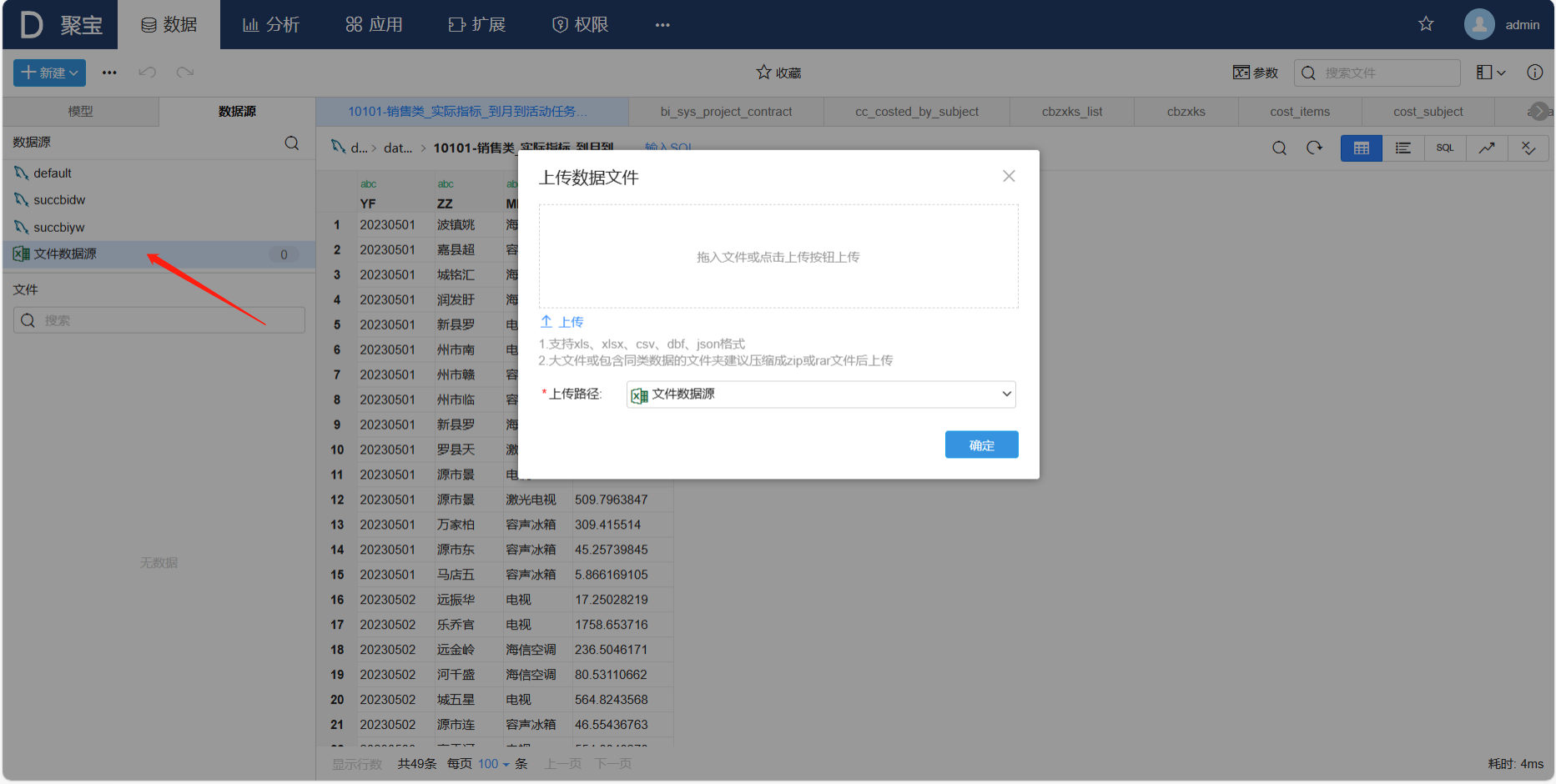Focus the 搜索文件 search field

[1377, 73]
